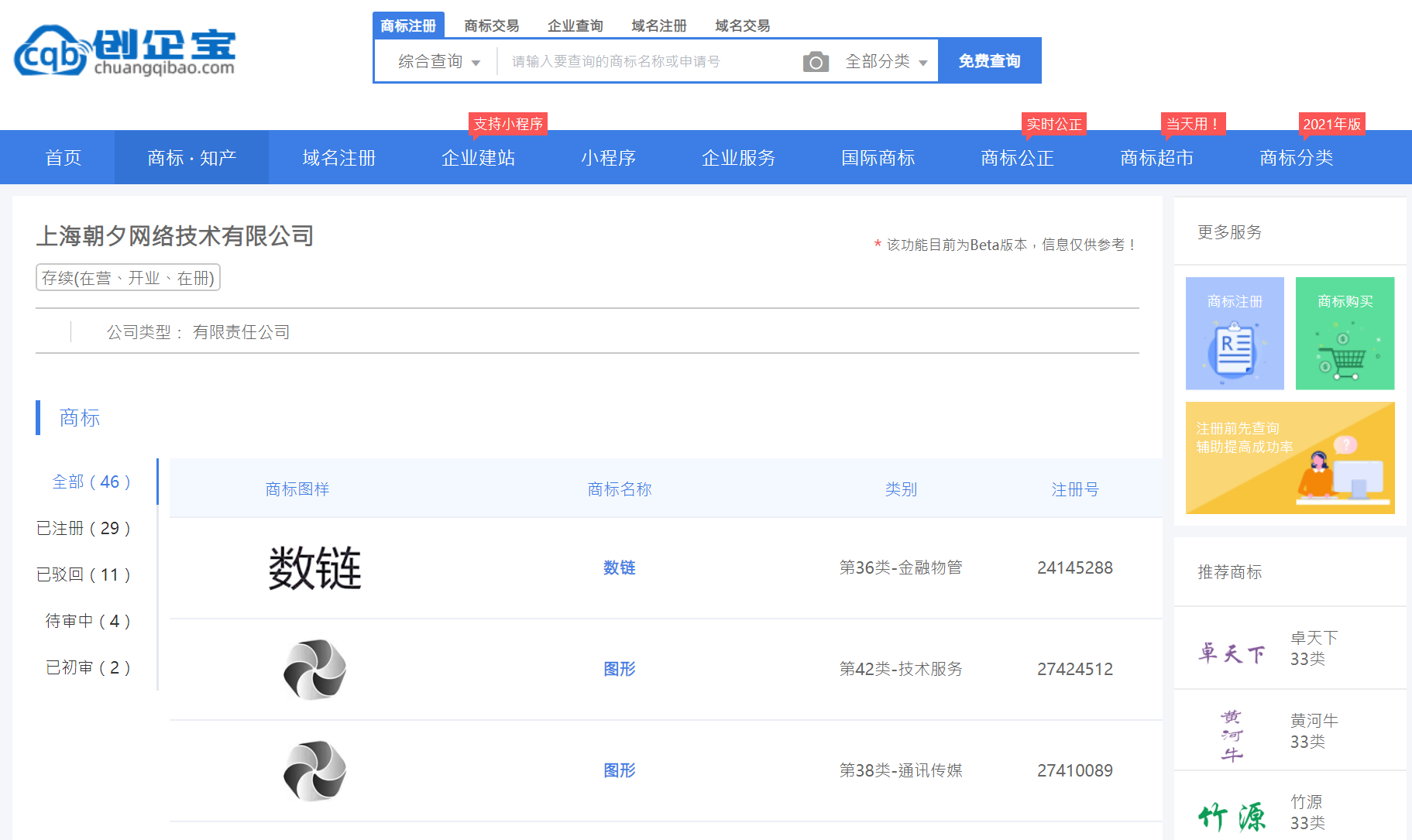This screenshot has width=1412, height=840.
Task: Open the 黄河牛 recommended trademark logo
Action: coord(1232,735)
